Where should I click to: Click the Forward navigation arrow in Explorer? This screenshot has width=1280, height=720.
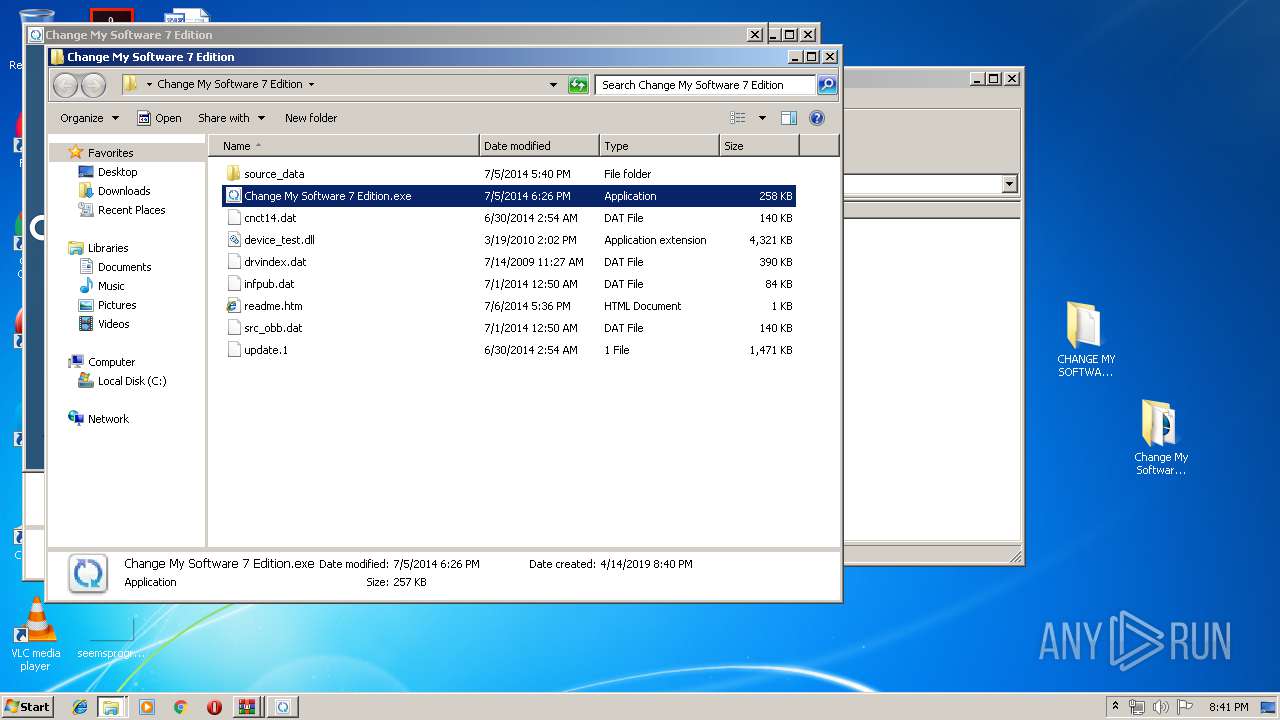point(93,85)
